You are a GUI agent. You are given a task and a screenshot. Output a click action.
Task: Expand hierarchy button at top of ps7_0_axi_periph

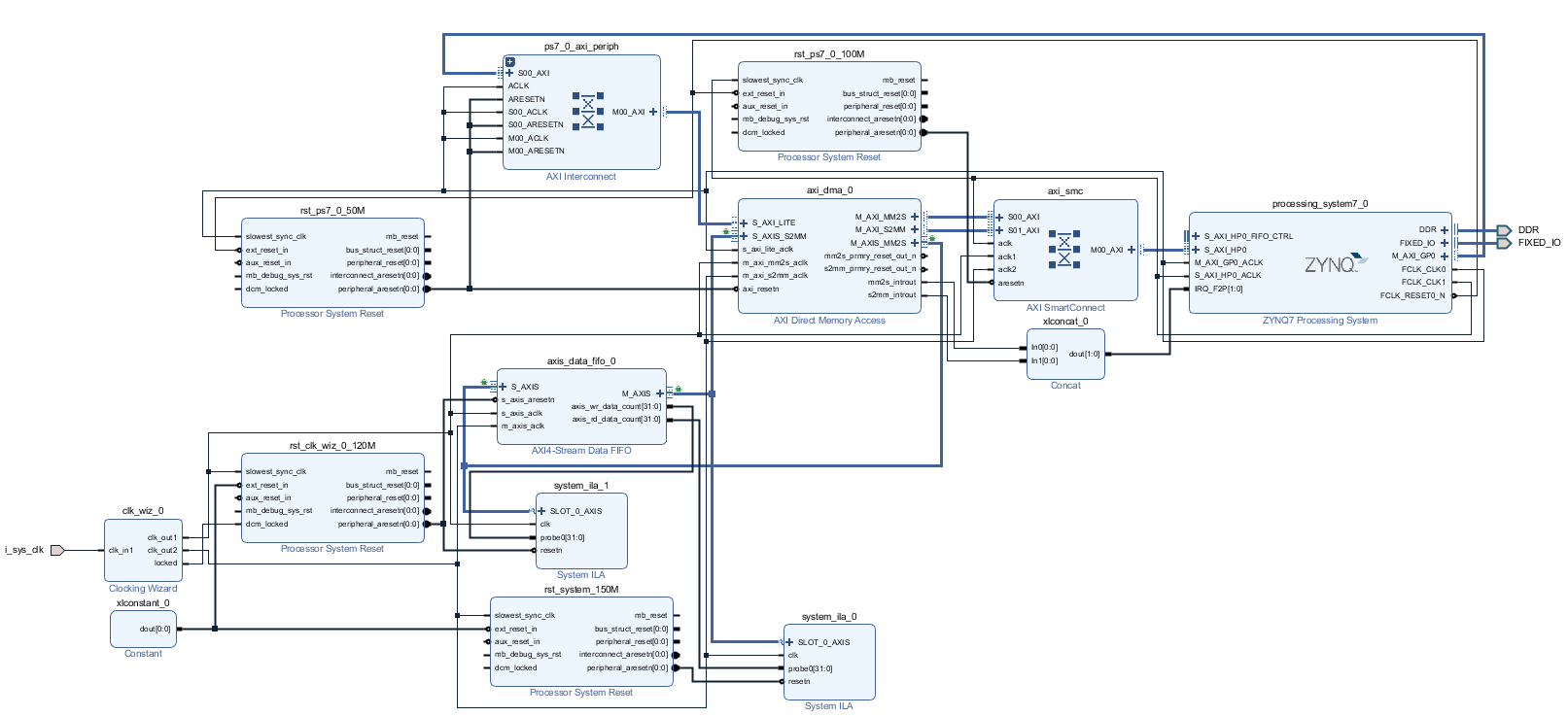point(509,62)
